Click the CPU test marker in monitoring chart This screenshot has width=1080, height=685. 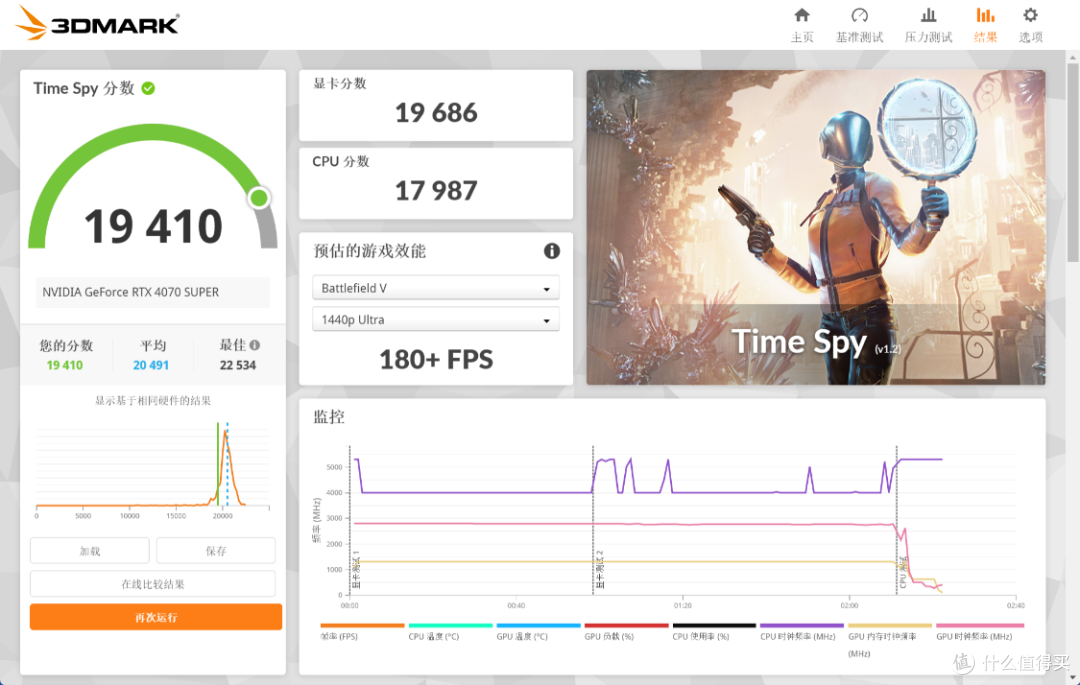[903, 573]
